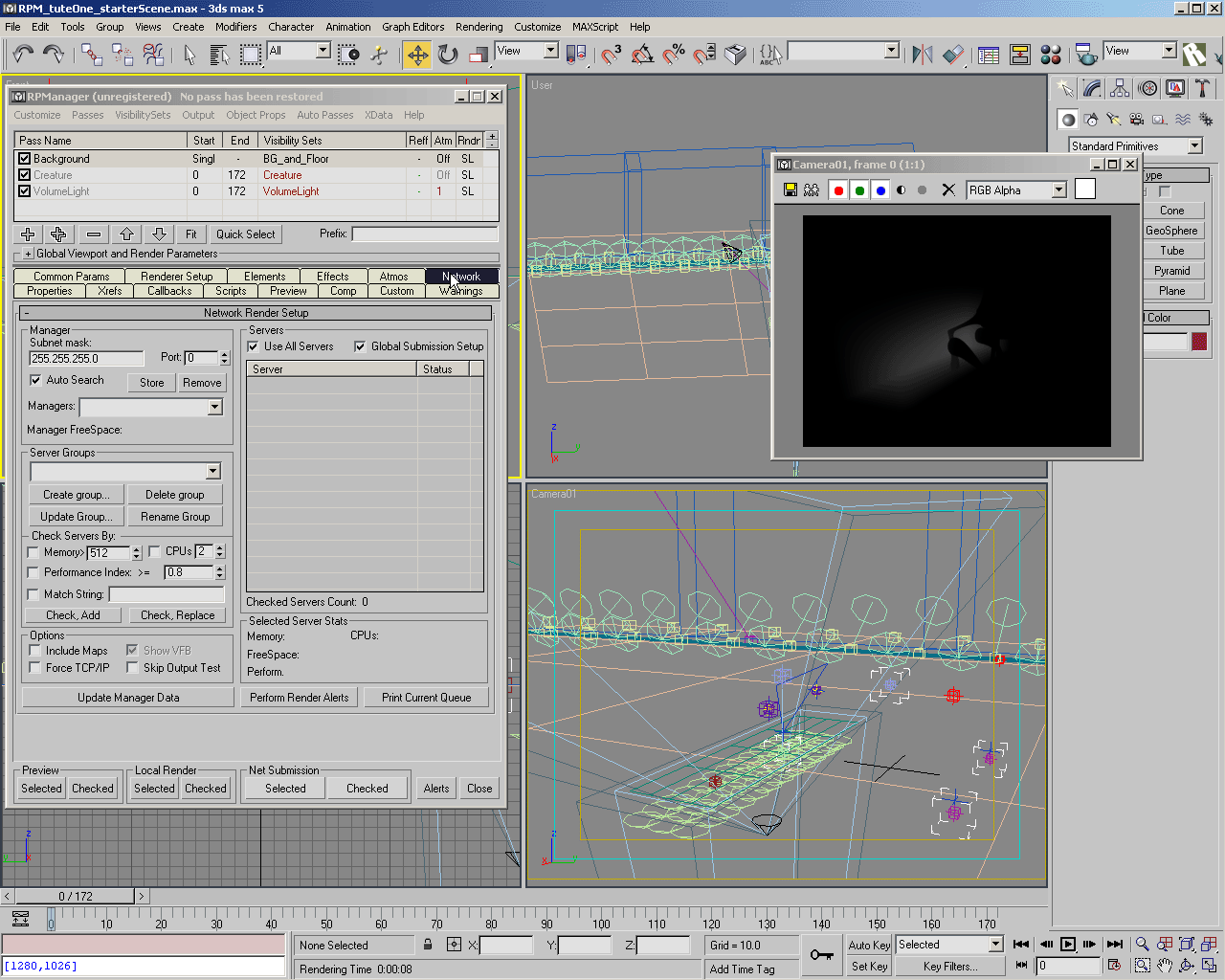
Task: Enable the blue channel in Camera01 window
Action: 880,189
